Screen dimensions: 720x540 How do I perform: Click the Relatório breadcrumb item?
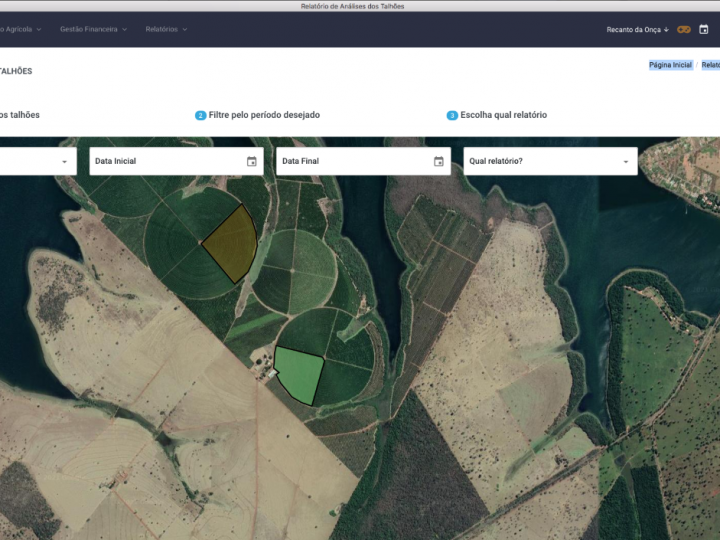[x=710, y=65]
